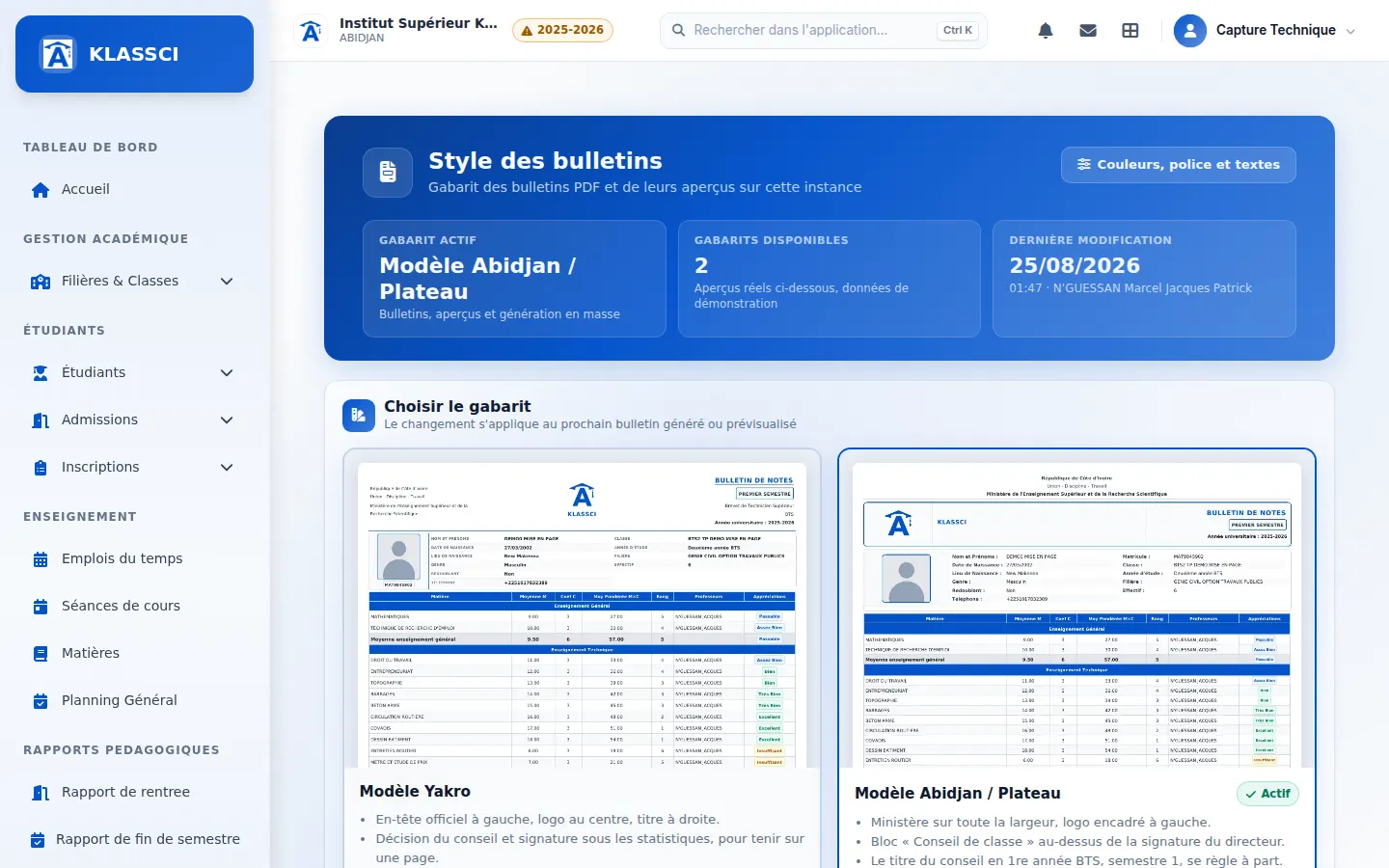Click the Rapport de fin de semestre icon
1389x868 pixels.
click(38, 840)
